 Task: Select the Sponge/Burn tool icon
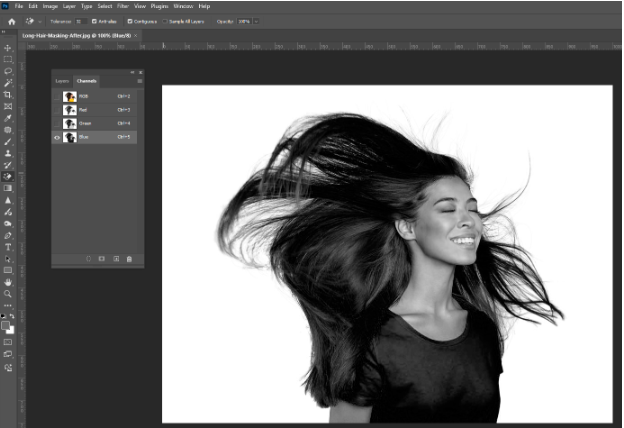pyautogui.click(x=8, y=224)
